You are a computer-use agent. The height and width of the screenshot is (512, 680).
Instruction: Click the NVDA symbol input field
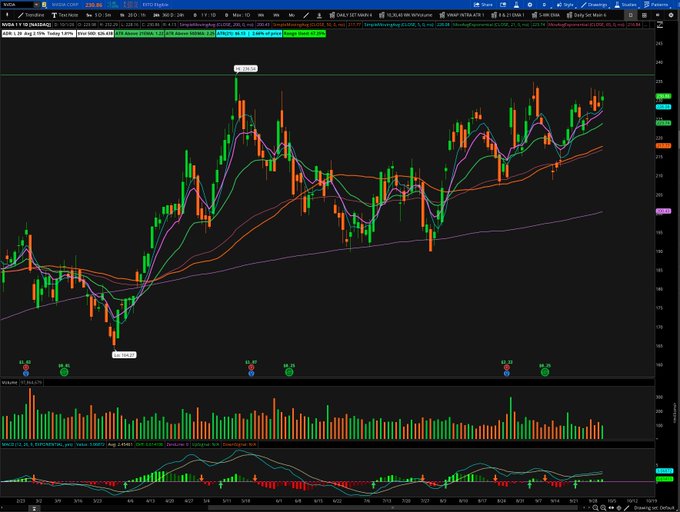17,5
